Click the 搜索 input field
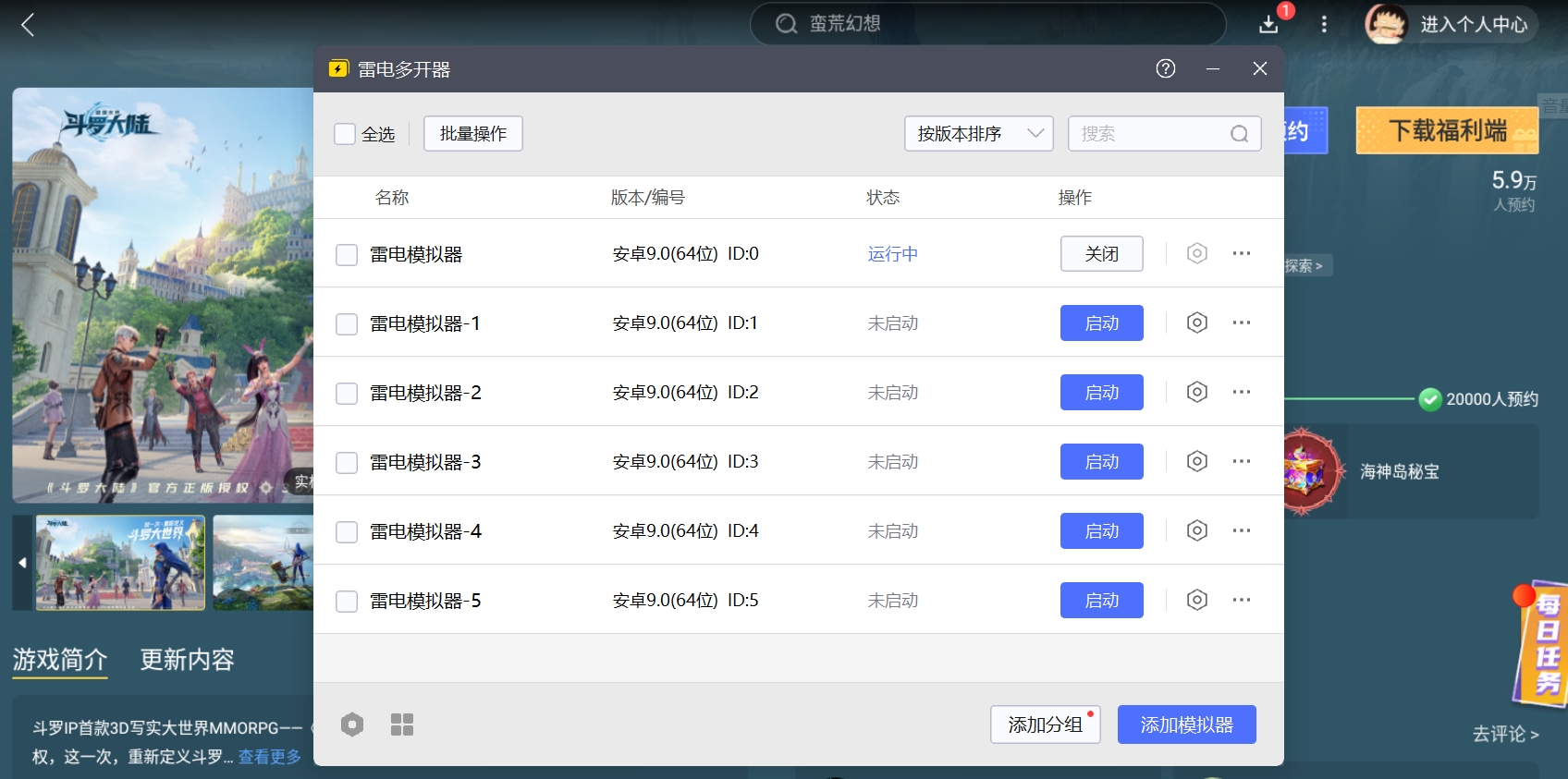Viewport: 1568px width, 779px height. pyautogui.click(x=1151, y=134)
